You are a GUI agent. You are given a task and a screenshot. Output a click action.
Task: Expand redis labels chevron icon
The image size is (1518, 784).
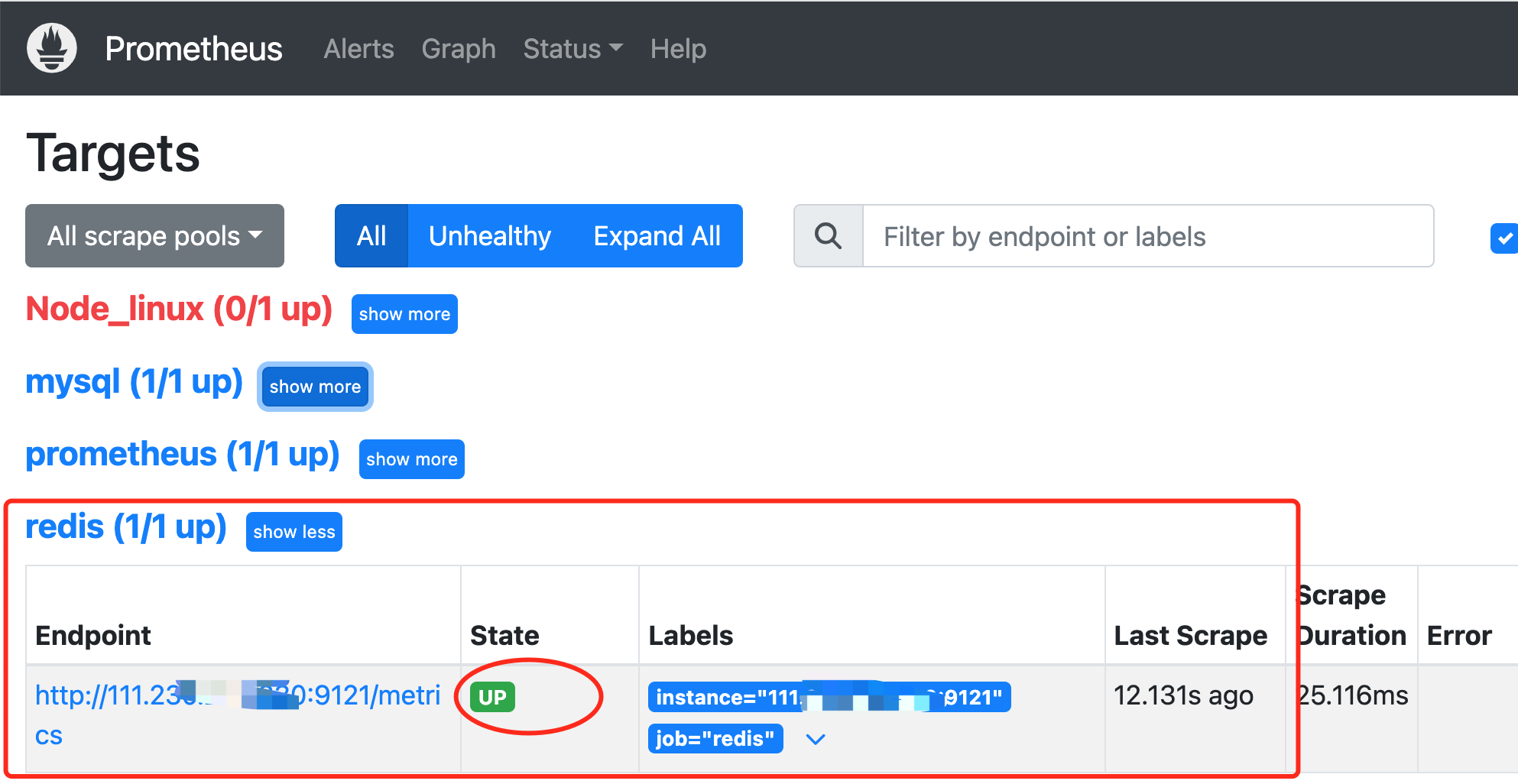coord(816,739)
